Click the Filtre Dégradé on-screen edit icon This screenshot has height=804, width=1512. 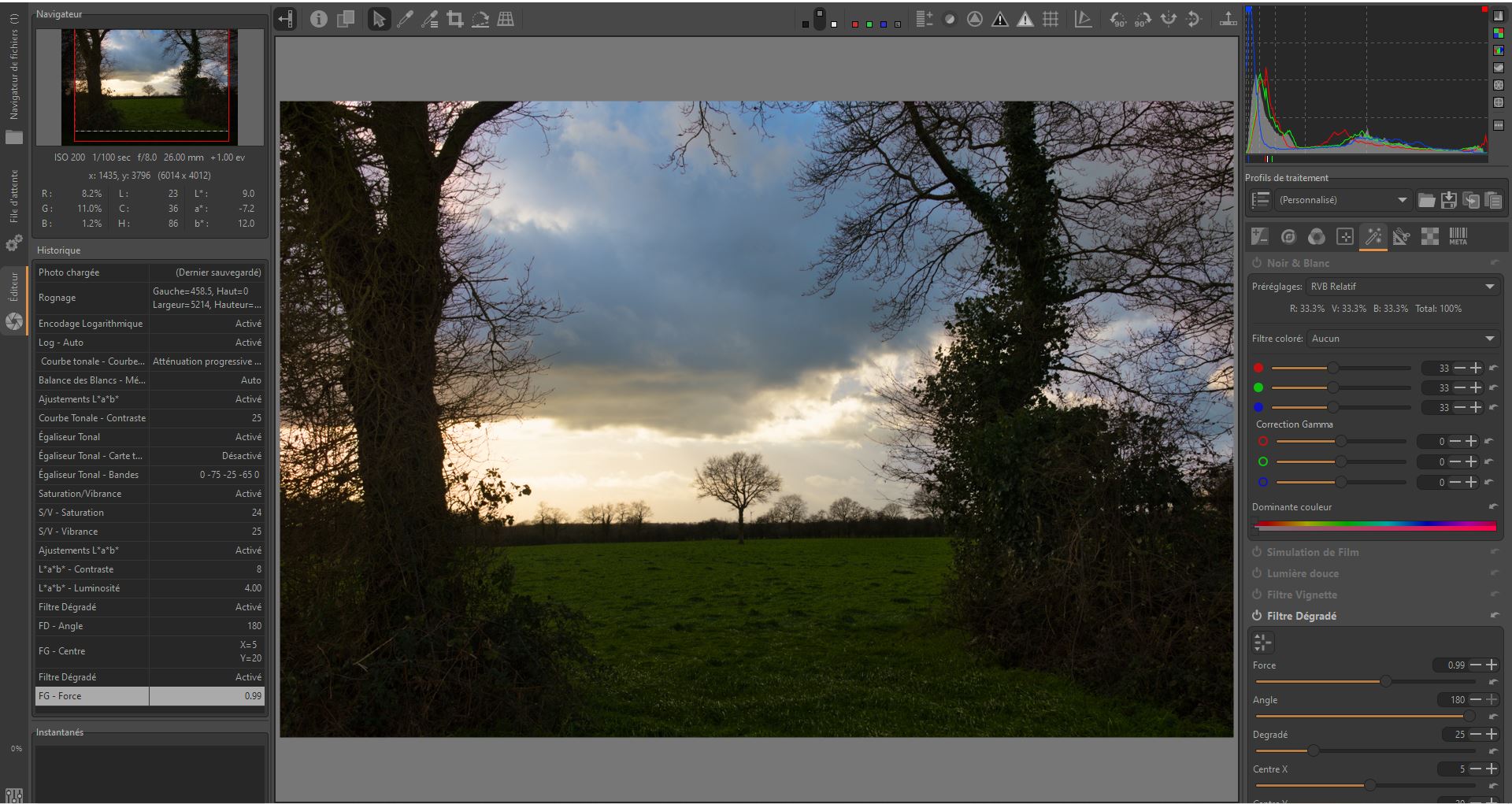[1262, 643]
